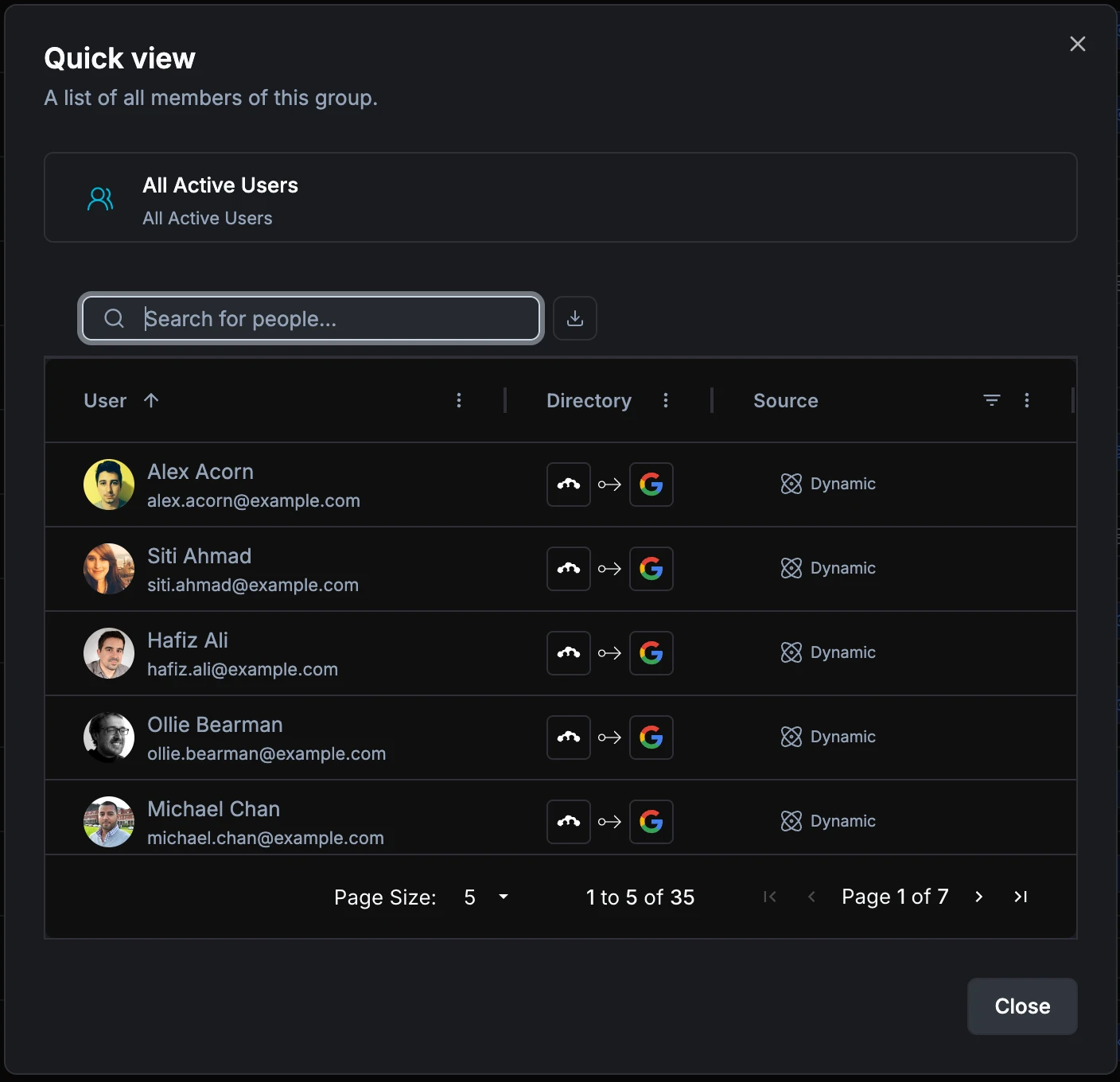1120x1082 pixels.
Task: Click the Google icon in Michael Chan's row
Action: (x=651, y=822)
